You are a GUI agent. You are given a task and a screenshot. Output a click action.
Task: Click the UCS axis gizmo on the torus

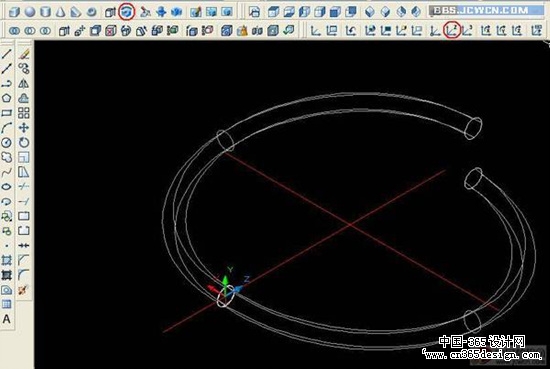coord(227,288)
